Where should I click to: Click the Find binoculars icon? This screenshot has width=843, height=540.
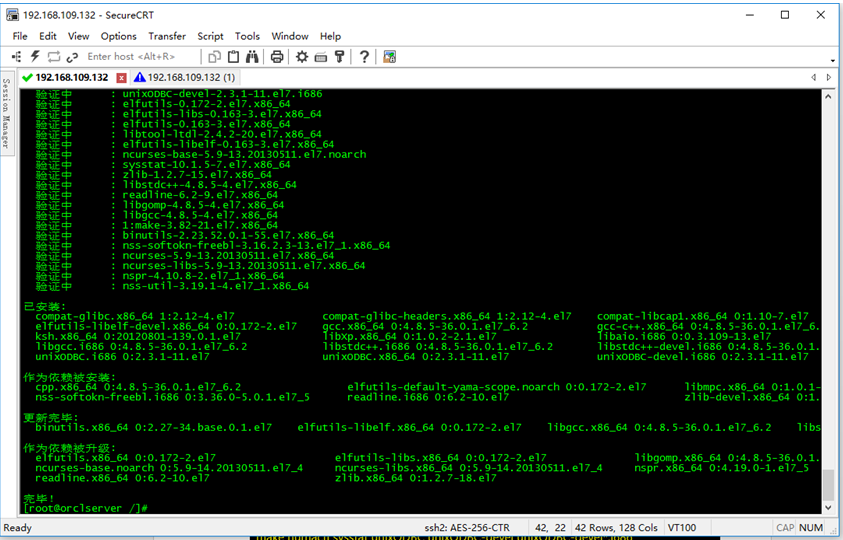[x=252, y=56]
